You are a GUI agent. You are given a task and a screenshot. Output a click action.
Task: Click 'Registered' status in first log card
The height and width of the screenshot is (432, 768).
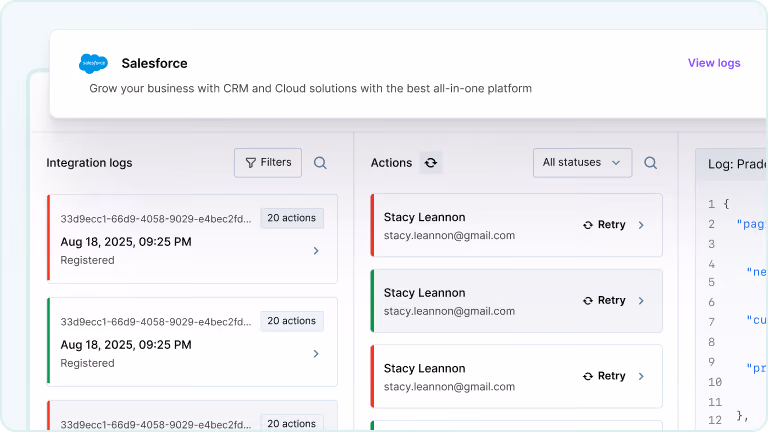87,260
